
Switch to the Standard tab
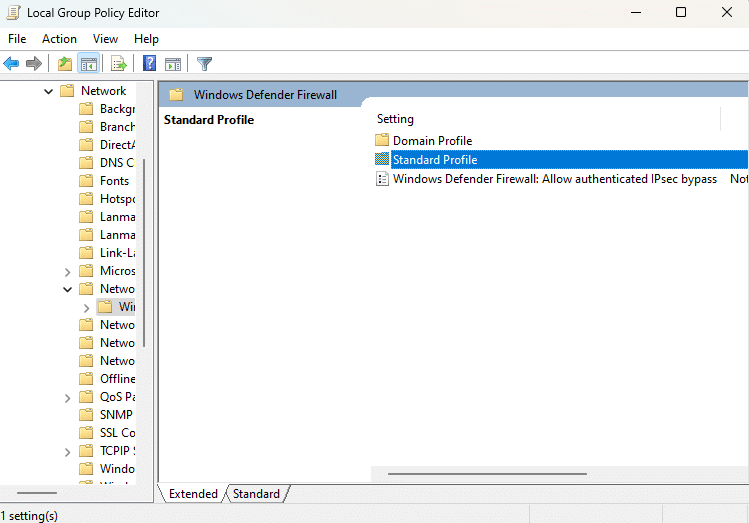[x=256, y=493]
